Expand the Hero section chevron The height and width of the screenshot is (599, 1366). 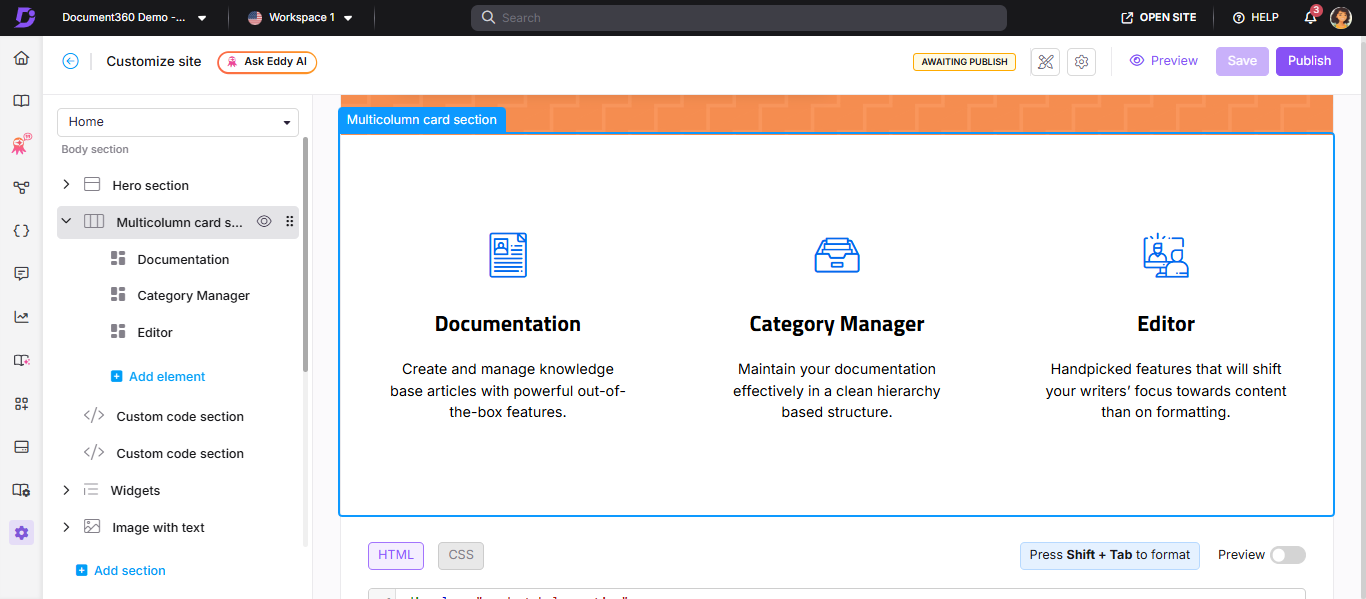[x=66, y=185]
